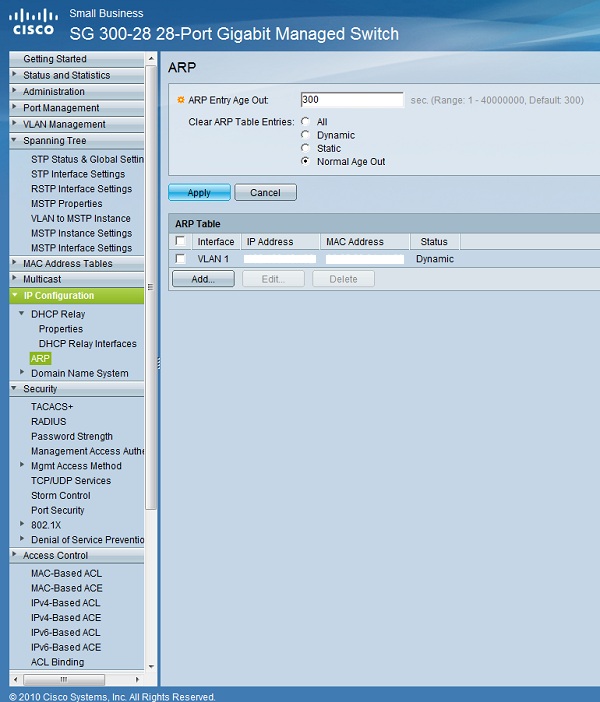
Task: Choose Normal Age Out radio button
Action: [305, 161]
